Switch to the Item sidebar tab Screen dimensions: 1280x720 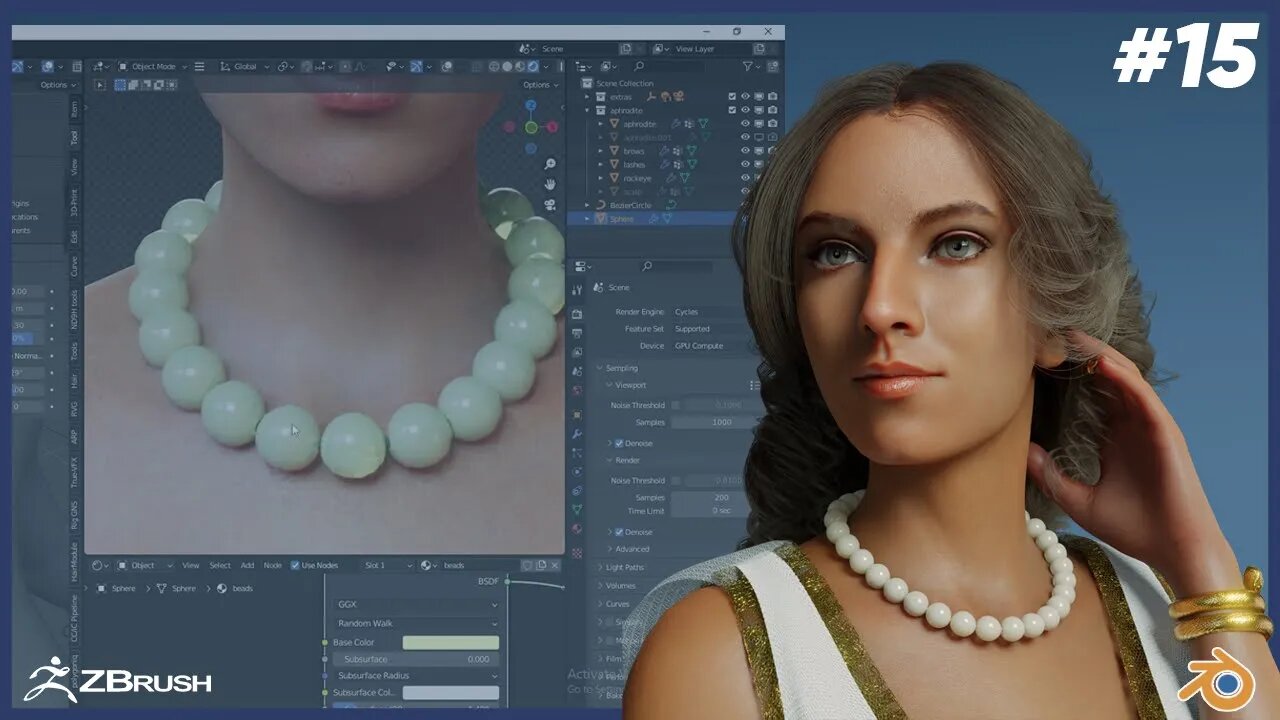(74, 107)
